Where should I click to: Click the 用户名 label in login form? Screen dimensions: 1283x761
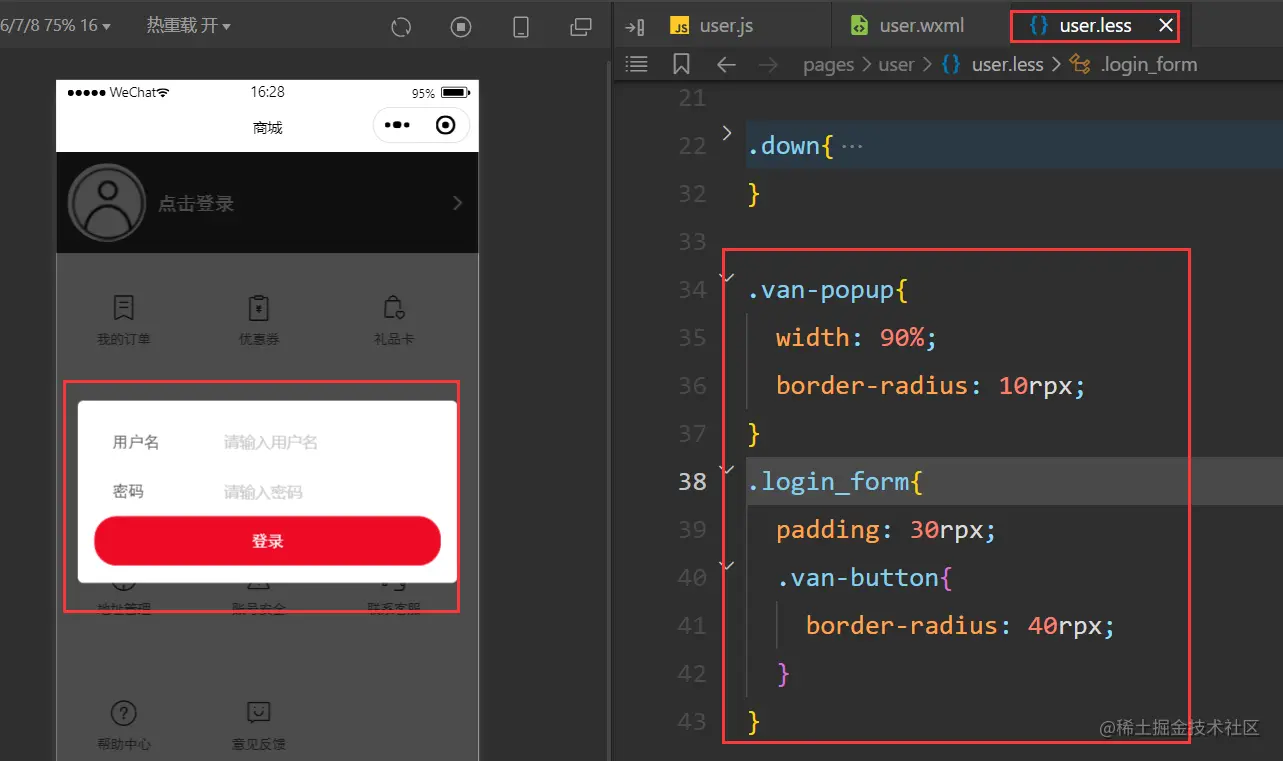[136, 442]
